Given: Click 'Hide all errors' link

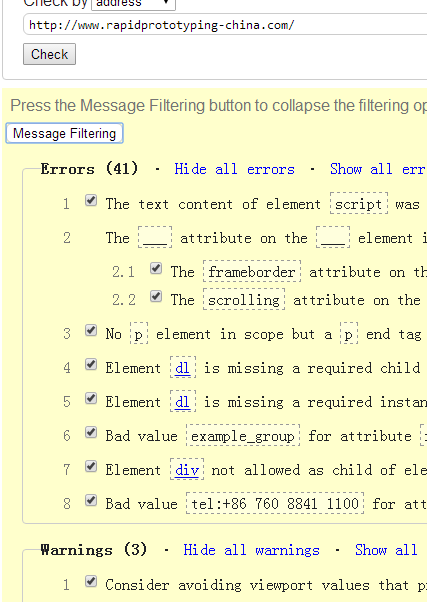Looking at the screenshot, I should pyautogui.click(x=235, y=169).
